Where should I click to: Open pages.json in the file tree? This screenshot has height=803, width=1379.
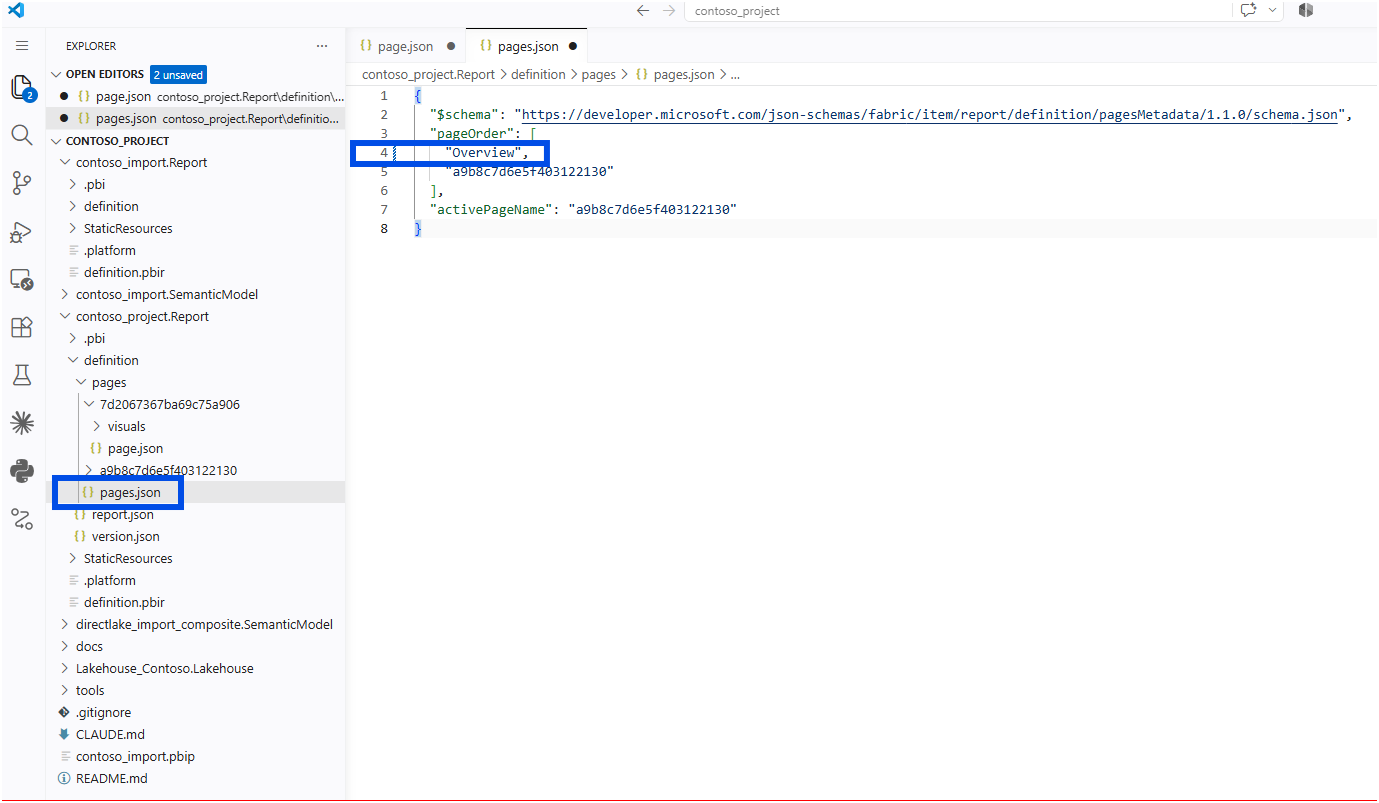130,492
